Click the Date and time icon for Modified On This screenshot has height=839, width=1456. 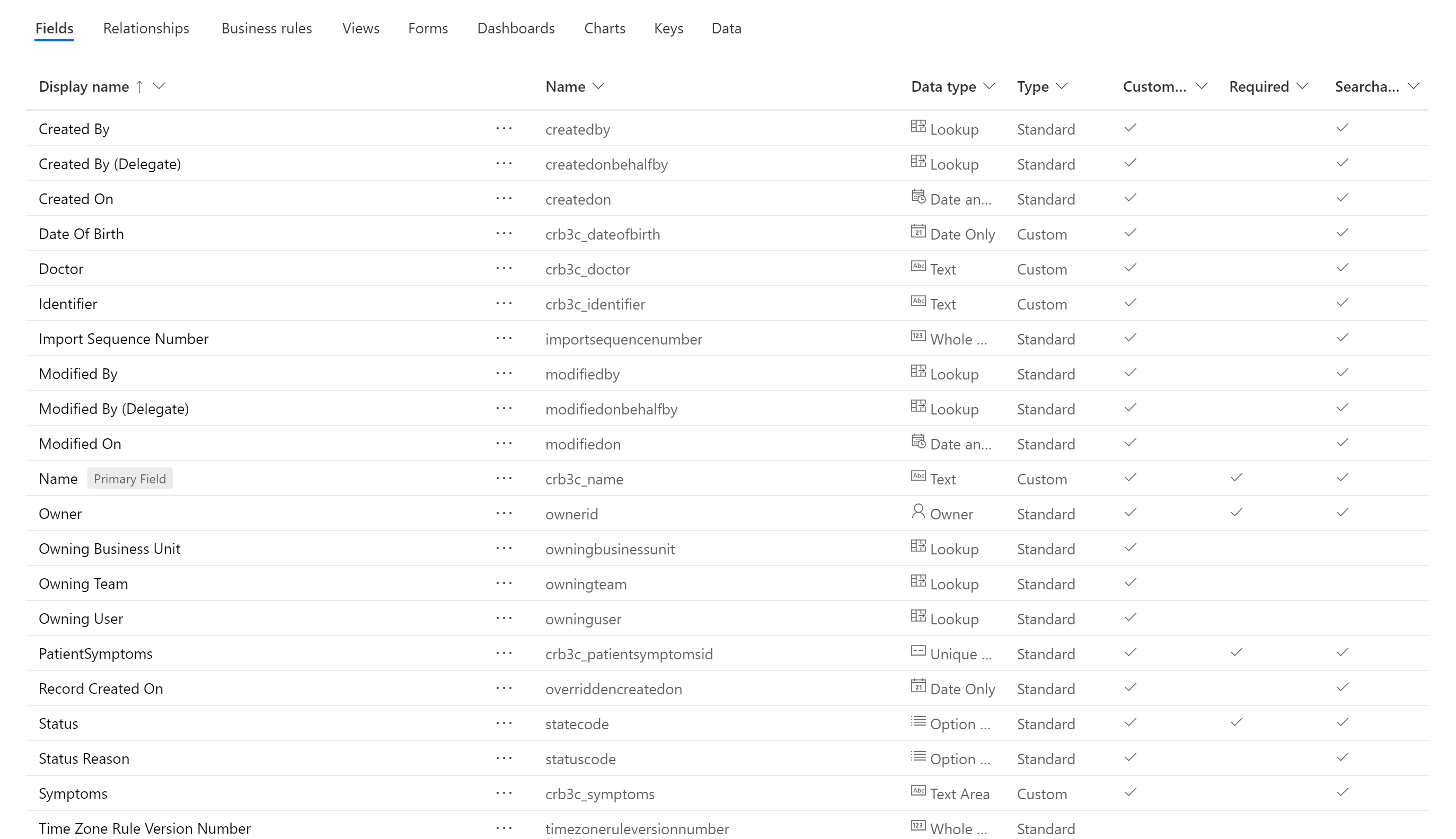click(918, 442)
